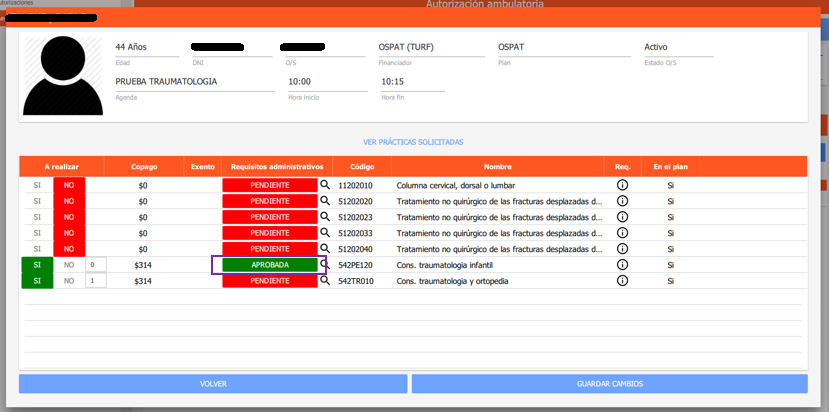Click APROBADA status for code 542PE120
The height and width of the screenshot is (412, 829).
(270, 265)
